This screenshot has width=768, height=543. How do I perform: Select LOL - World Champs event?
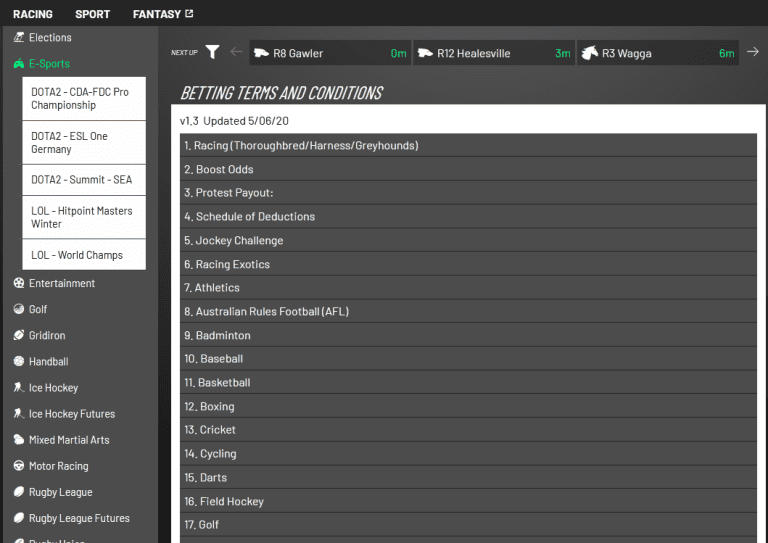coord(84,255)
